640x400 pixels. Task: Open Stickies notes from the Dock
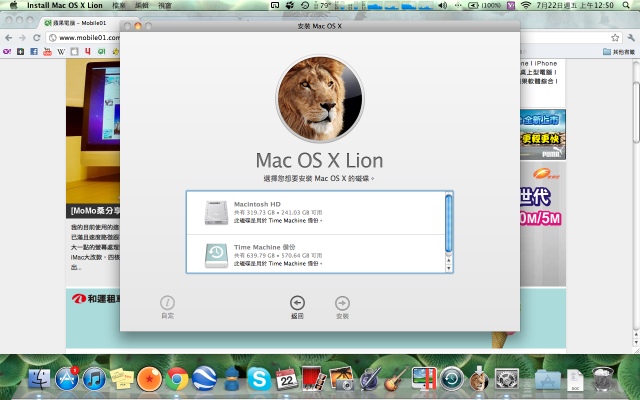(x=122, y=379)
